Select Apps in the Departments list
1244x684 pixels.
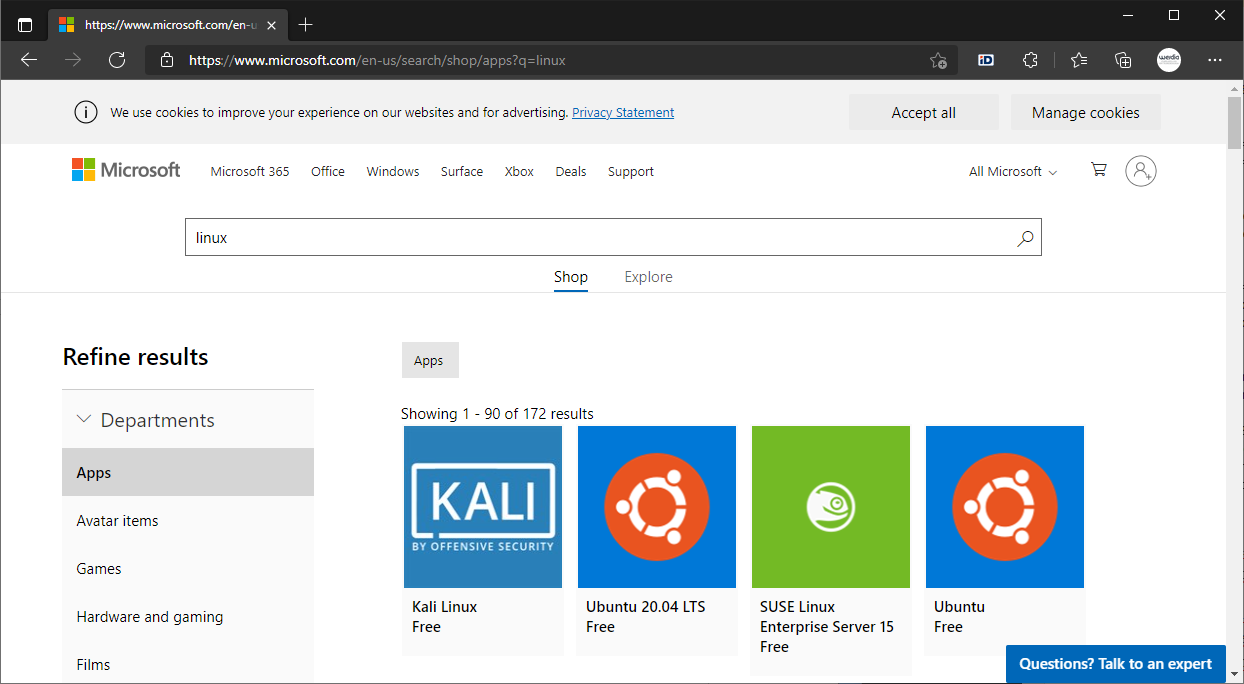(x=188, y=472)
